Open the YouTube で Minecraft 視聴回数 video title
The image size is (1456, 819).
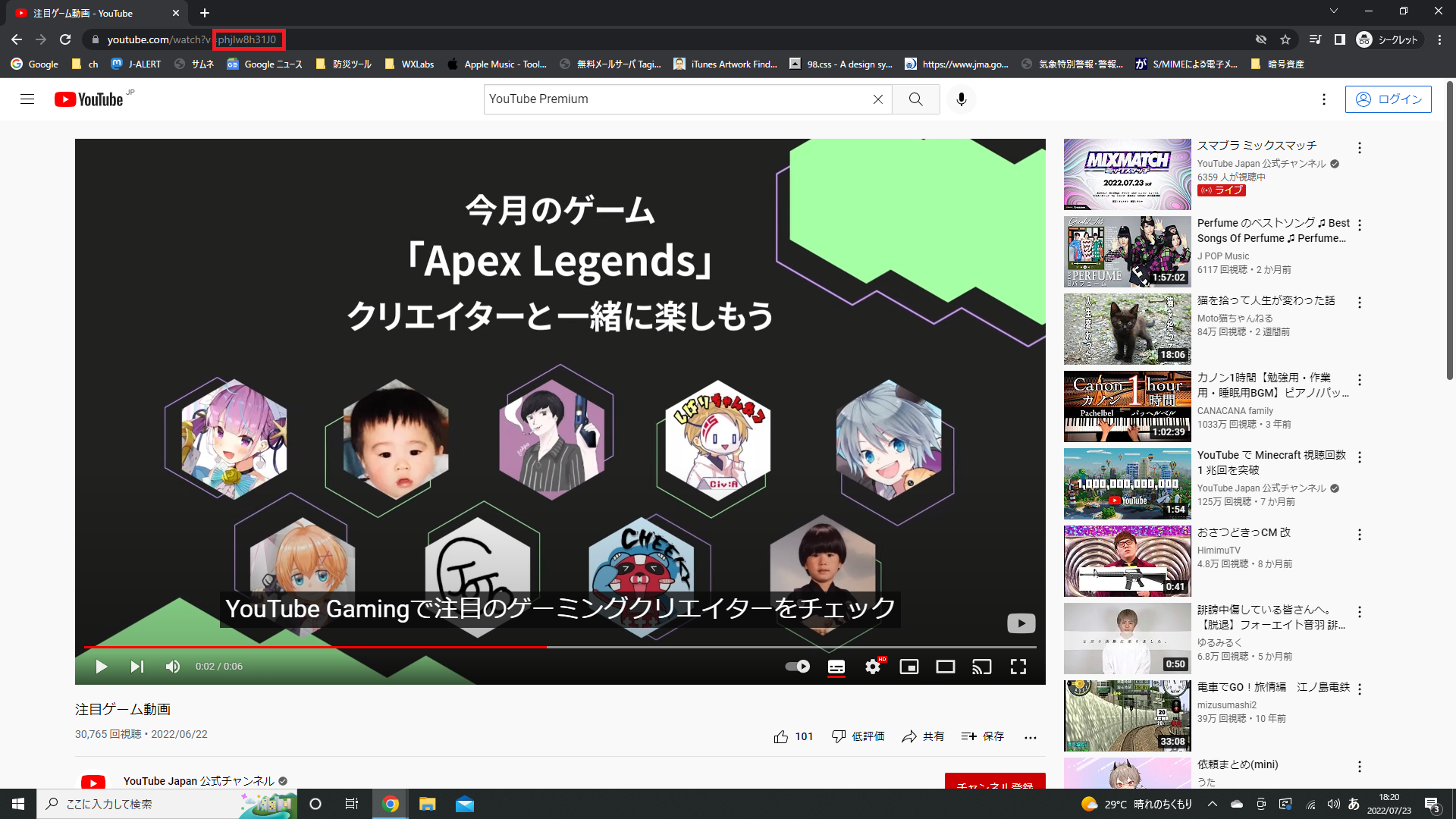1272,463
